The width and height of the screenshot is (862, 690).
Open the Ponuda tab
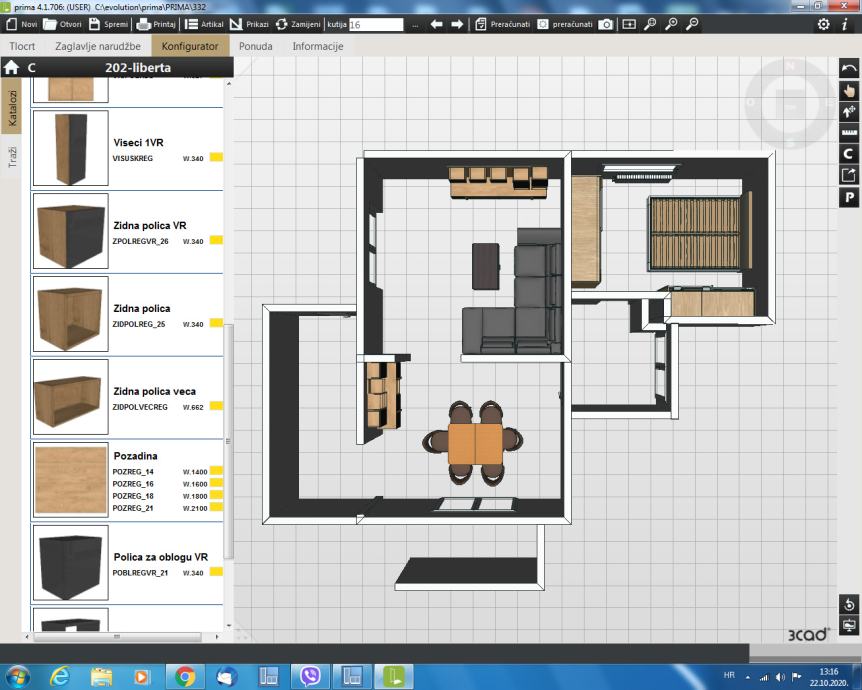point(256,46)
